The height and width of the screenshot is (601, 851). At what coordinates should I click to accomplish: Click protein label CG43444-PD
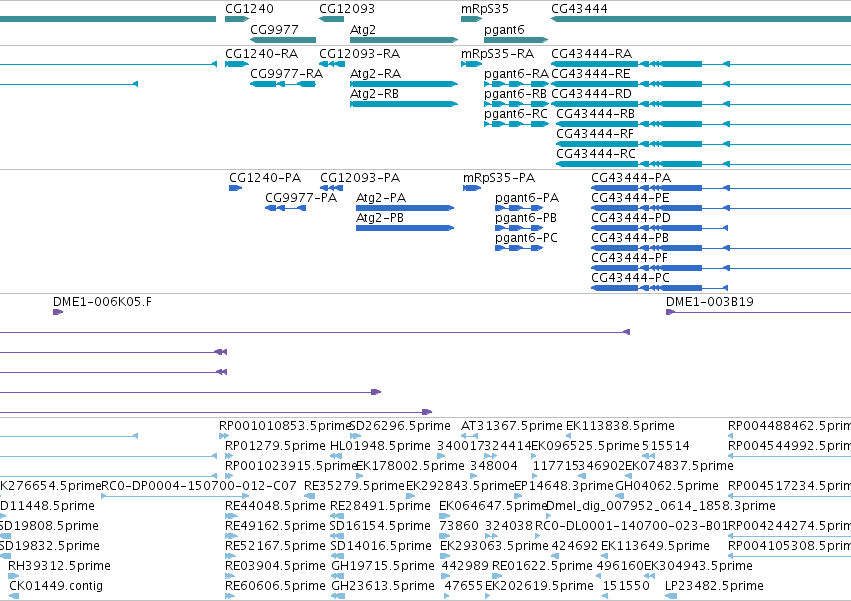click(x=631, y=218)
